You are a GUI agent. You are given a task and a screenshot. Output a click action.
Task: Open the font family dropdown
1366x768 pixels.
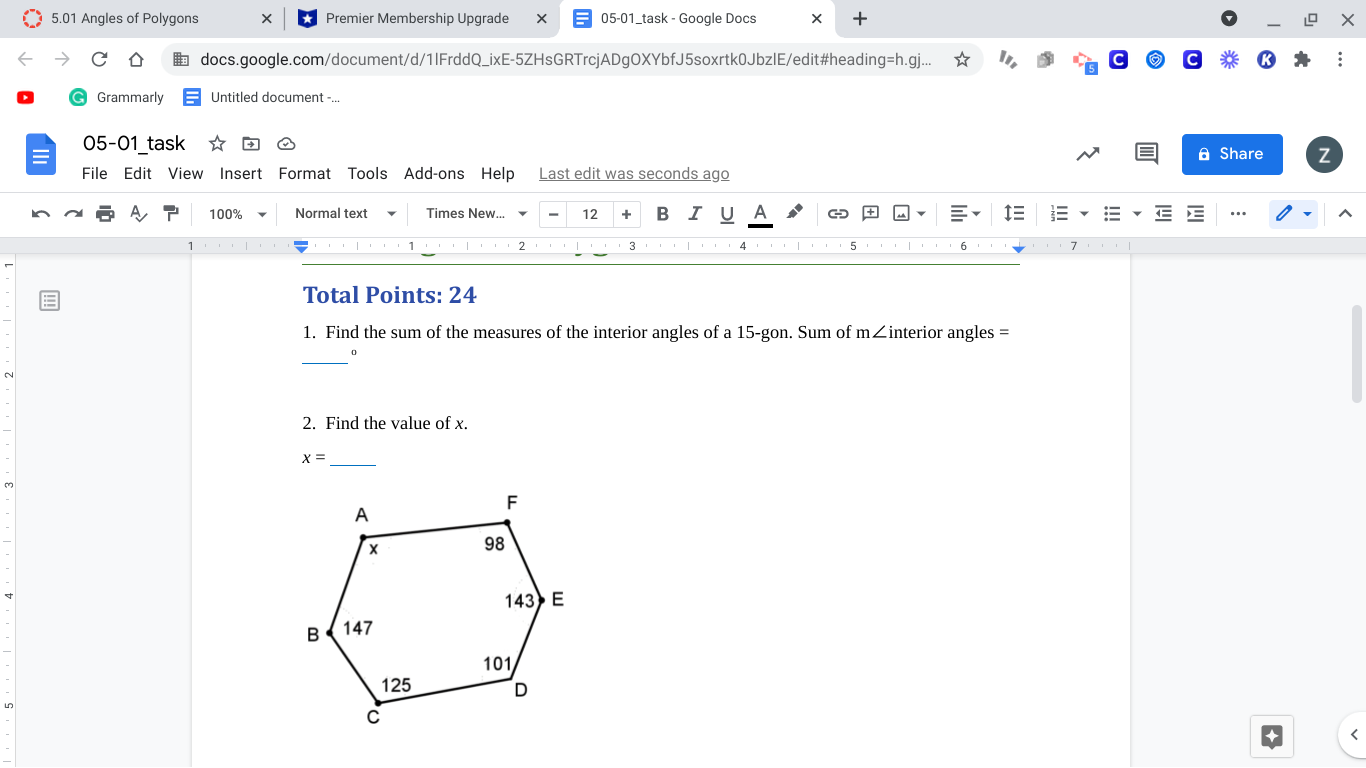point(473,213)
